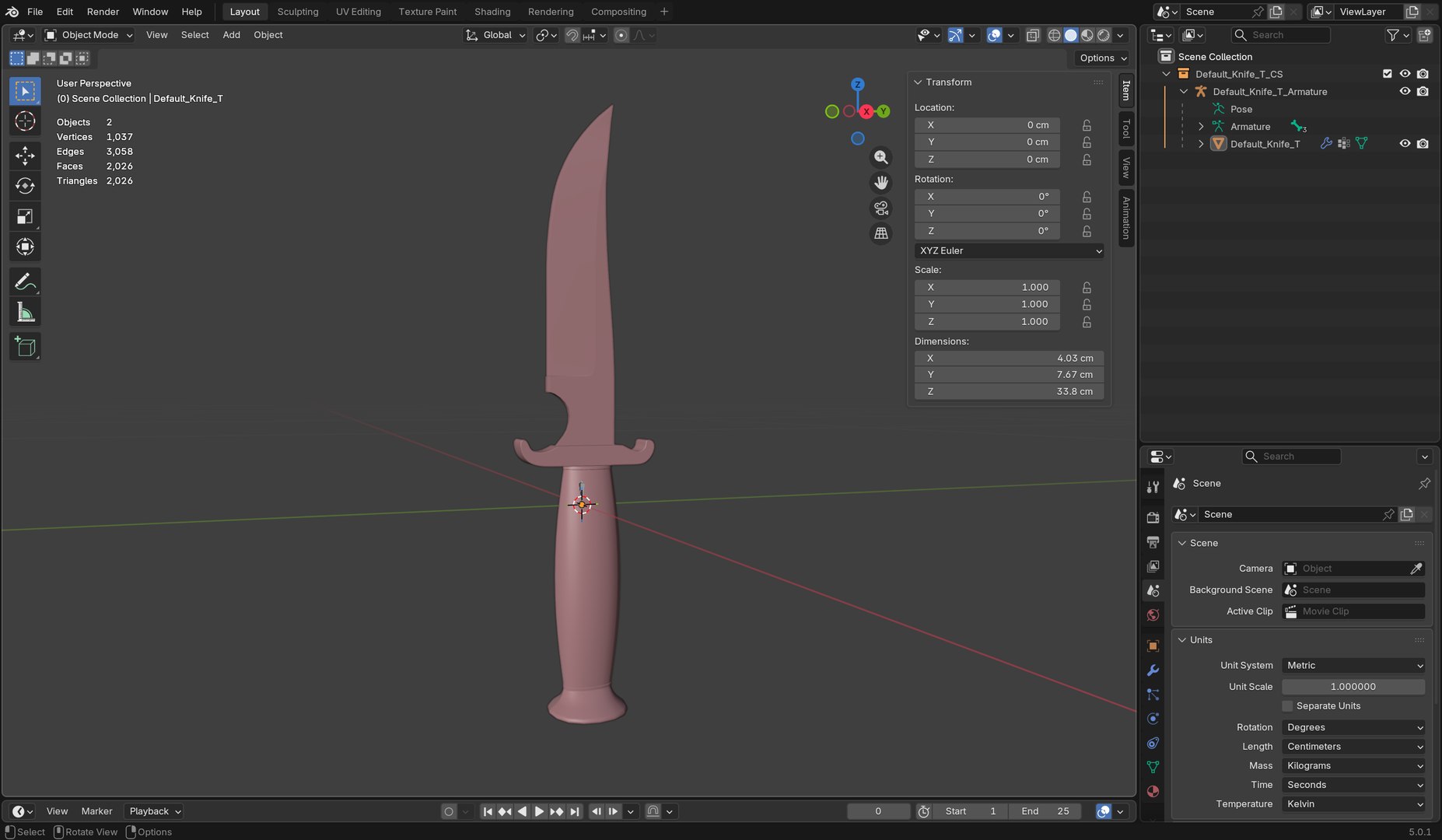
Task: Collapse the Units panel
Action: [1182, 640]
